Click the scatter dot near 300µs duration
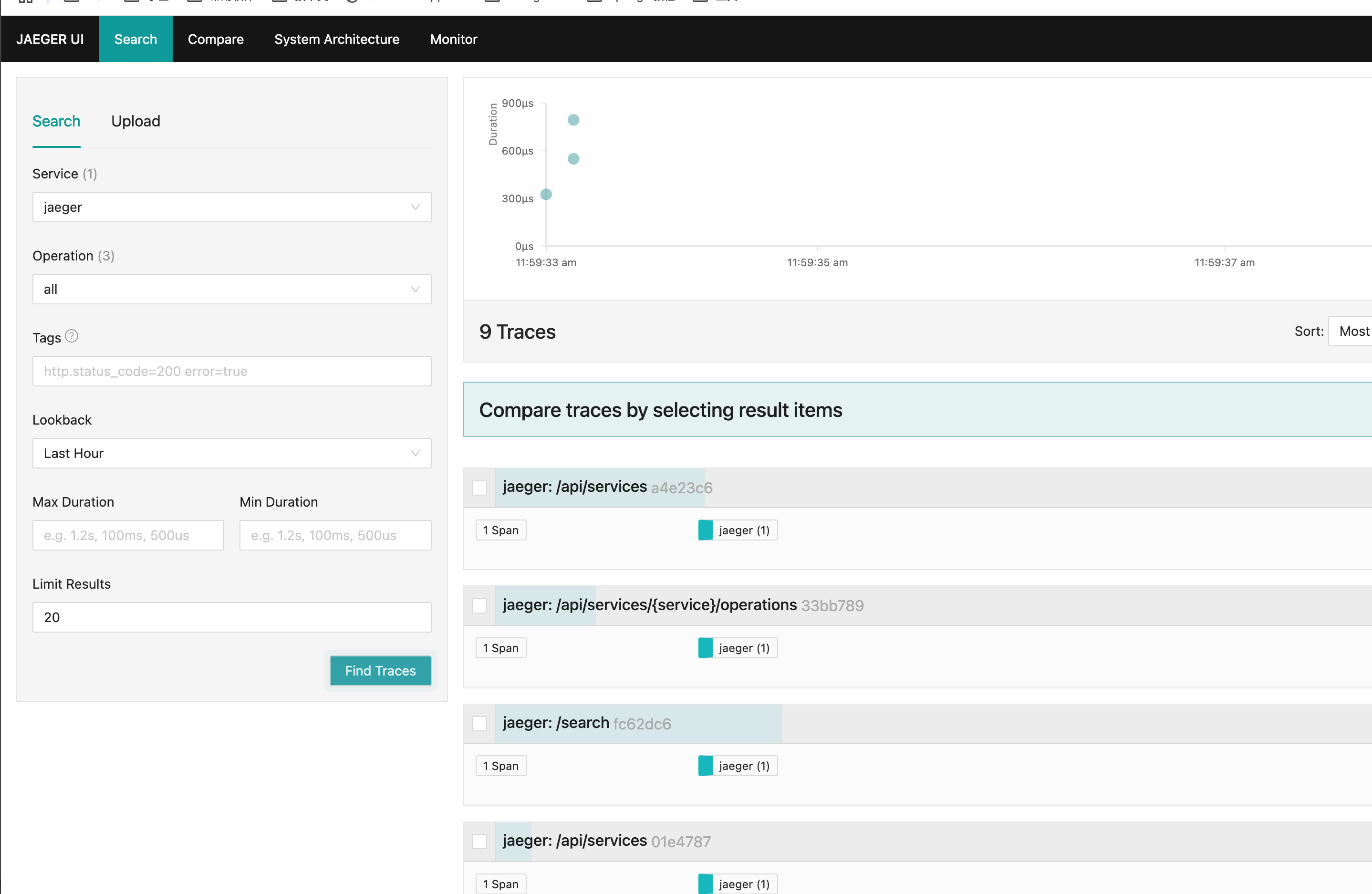1372x894 pixels. coord(546,194)
